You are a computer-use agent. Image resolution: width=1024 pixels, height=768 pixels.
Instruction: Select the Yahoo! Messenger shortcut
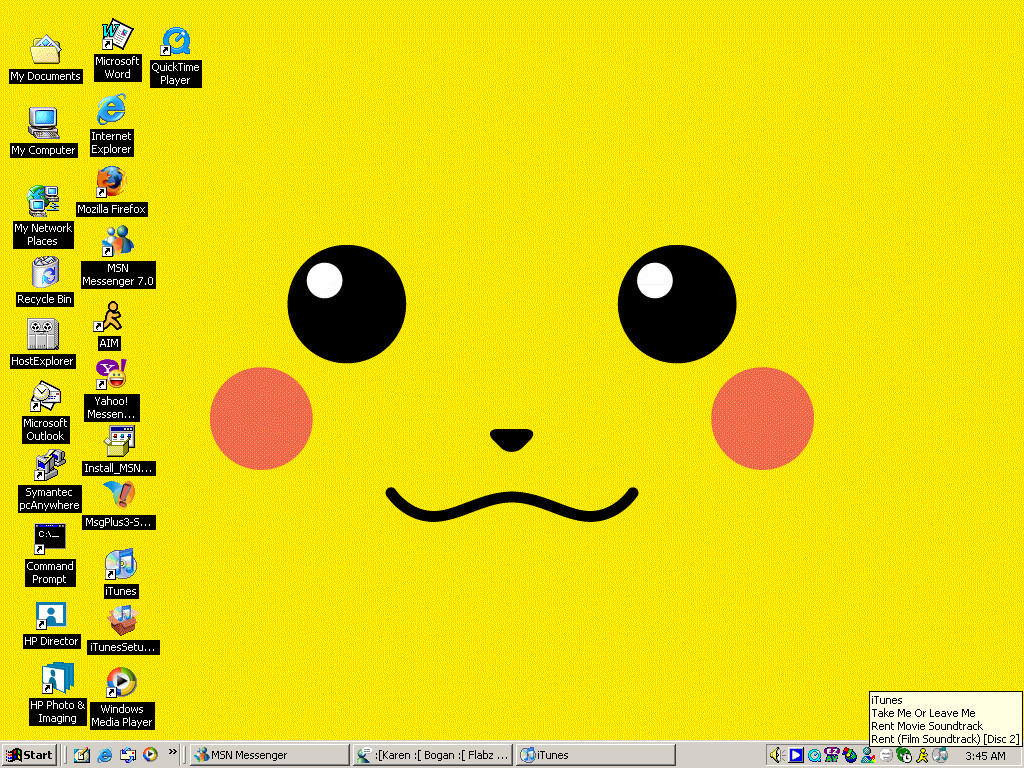pos(111,390)
